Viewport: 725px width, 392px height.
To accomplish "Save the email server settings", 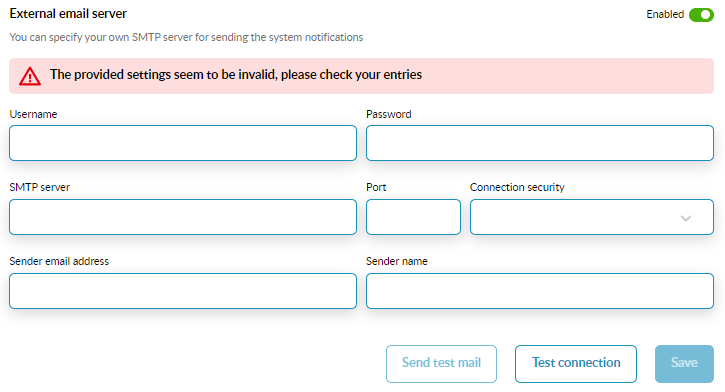I will (x=684, y=364).
